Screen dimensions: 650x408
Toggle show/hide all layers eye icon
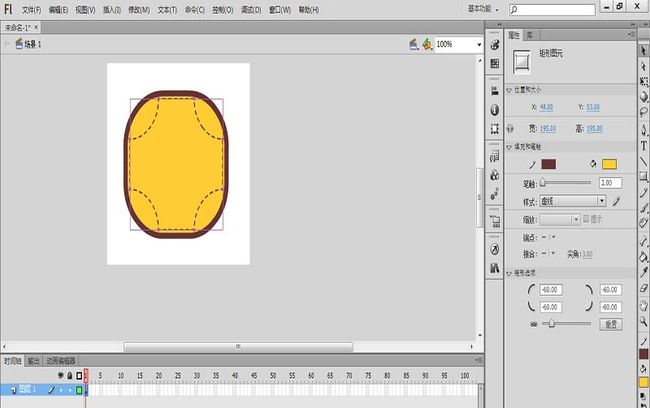pyautogui.click(x=61, y=376)
